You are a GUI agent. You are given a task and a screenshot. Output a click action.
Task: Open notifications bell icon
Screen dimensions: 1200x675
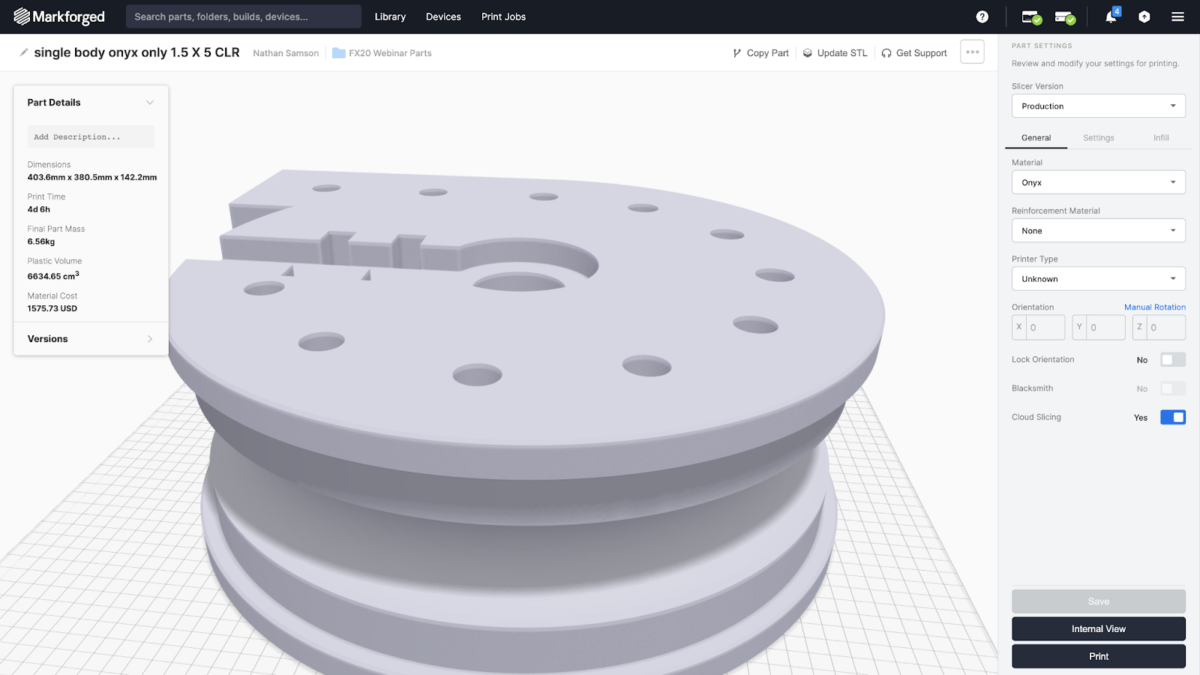[x=1111, y=17]
